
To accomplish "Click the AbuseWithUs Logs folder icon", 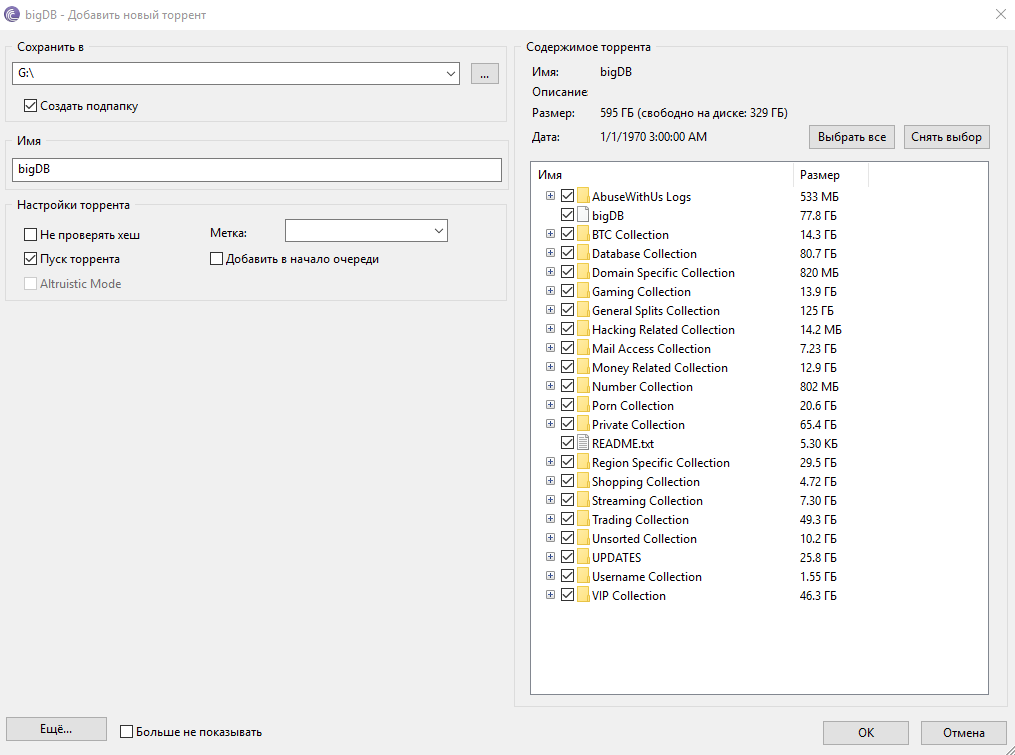I will tap(583, 196).
